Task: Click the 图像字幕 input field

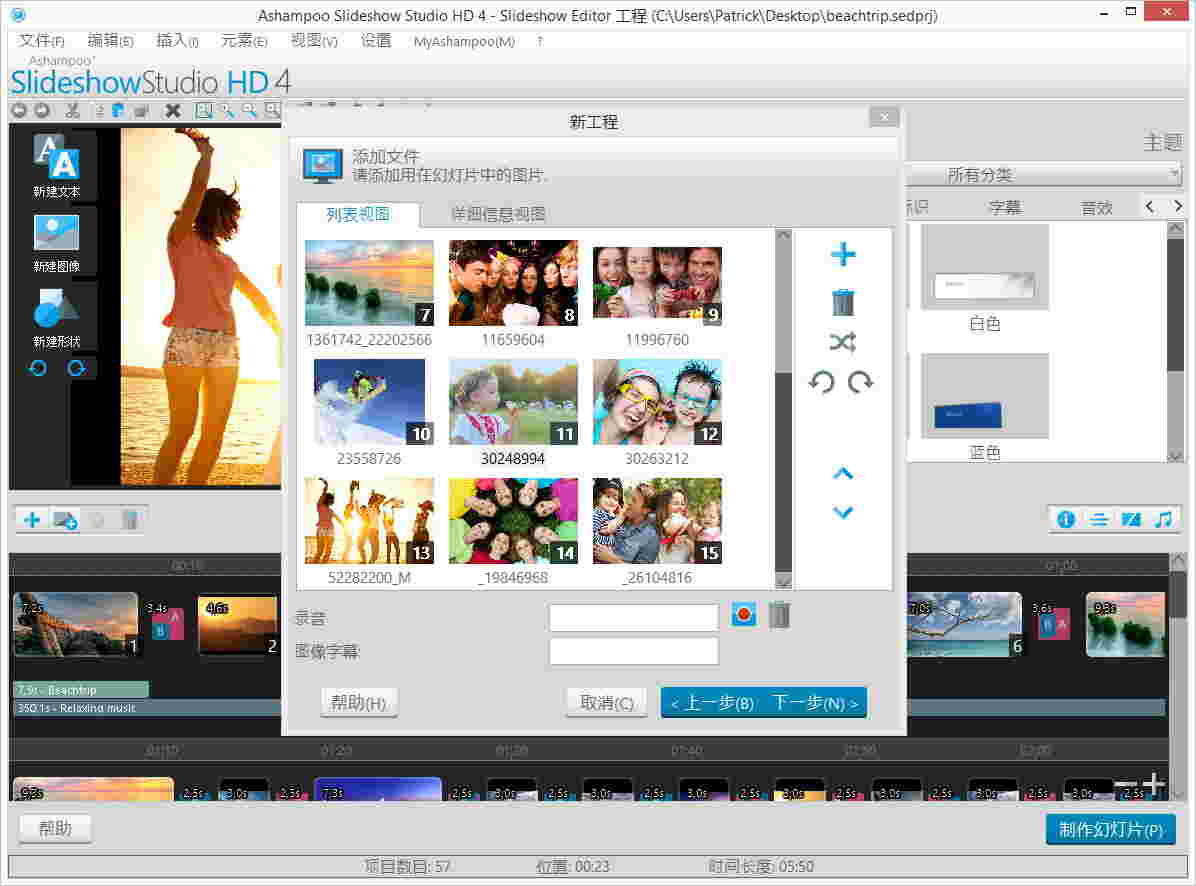Action: 633,651
